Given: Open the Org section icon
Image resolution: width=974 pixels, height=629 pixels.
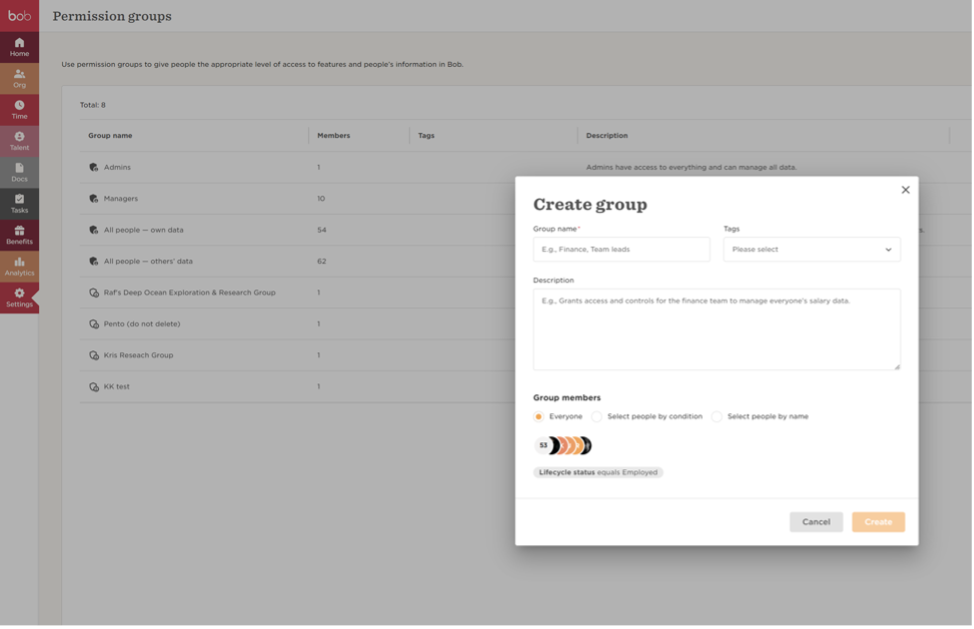Looking at the screenshot, I should point(19,74).
